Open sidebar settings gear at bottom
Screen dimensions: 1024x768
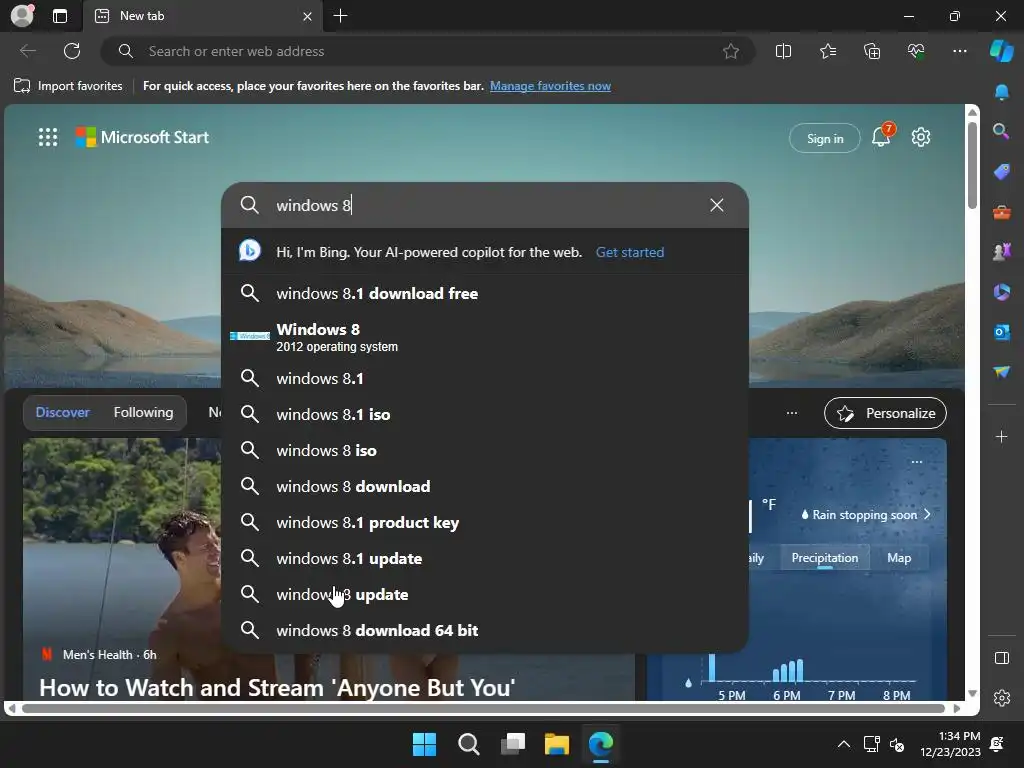tap(1002, 698)
